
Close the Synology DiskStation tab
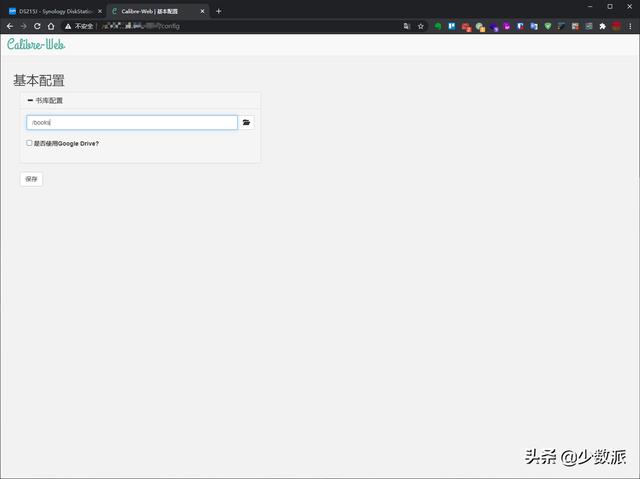[100, 11]
